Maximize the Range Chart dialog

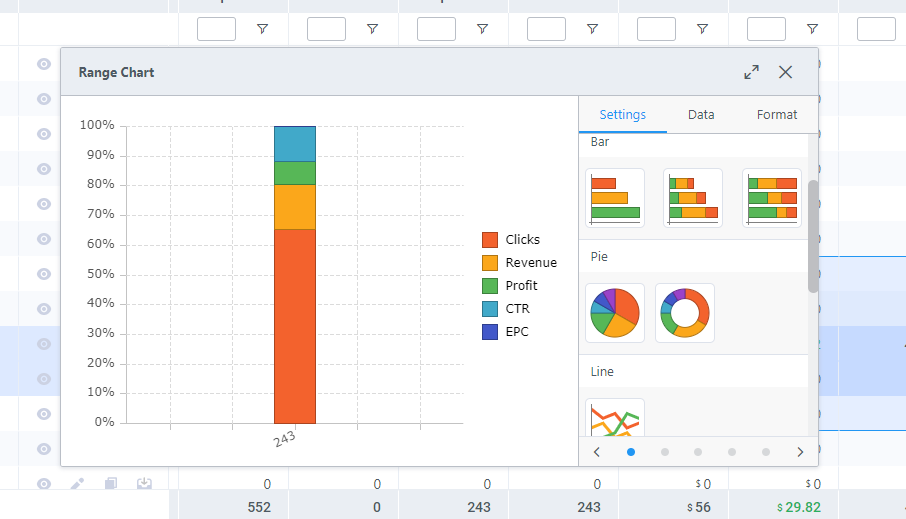(751, 72)
